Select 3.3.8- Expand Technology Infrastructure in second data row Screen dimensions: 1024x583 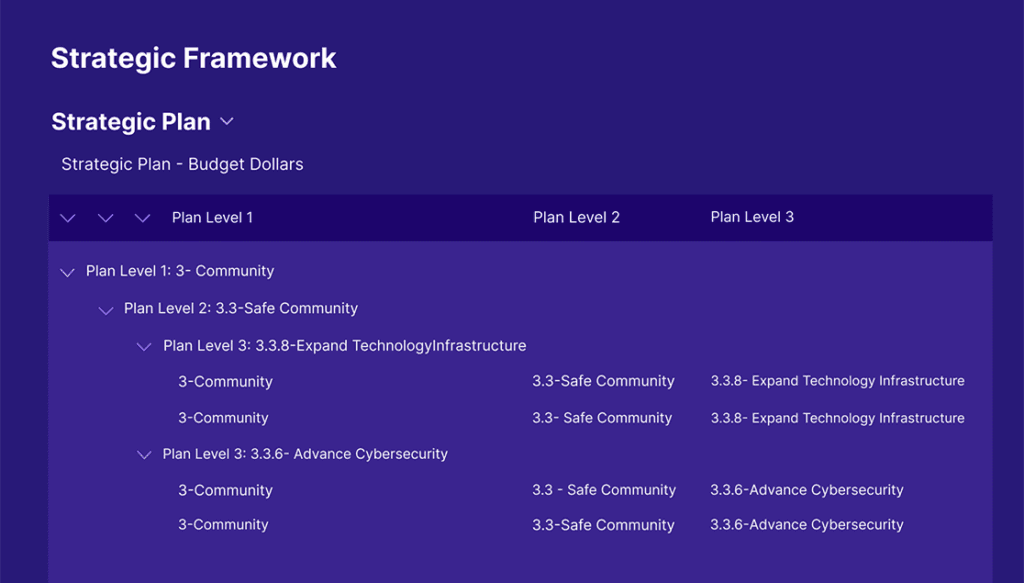(x=837, y=418)
